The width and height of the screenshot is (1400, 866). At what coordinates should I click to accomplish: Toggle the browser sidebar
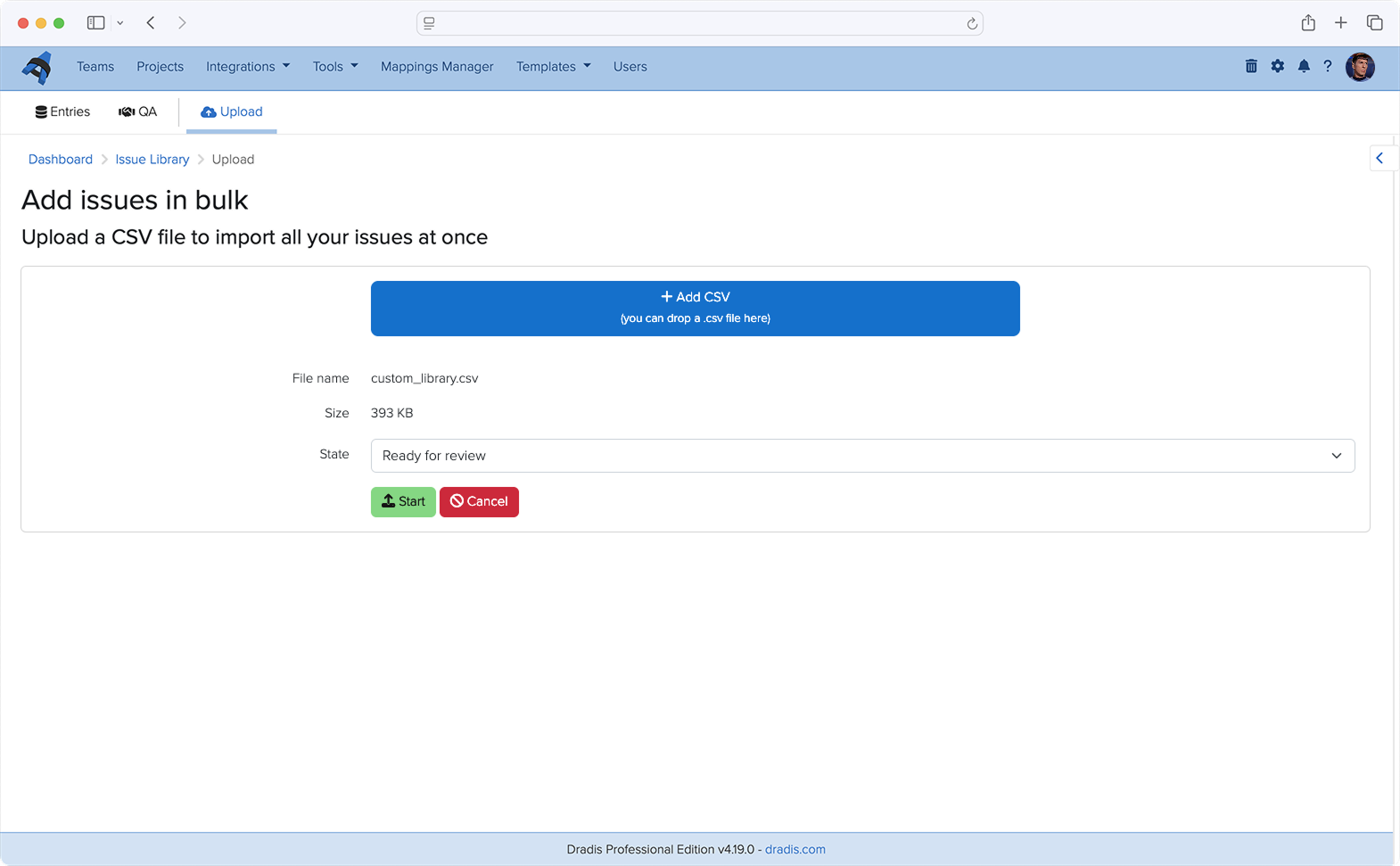(95, 23)
